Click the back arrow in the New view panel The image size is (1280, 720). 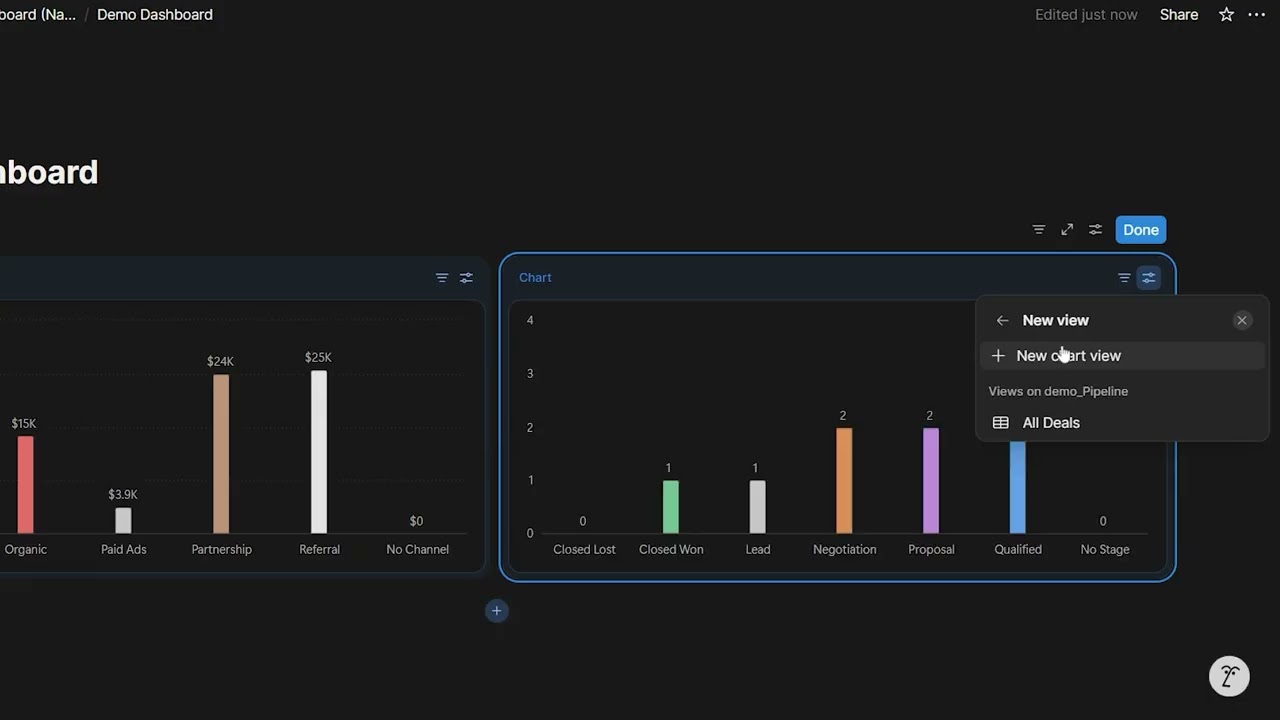(1002, 320)
